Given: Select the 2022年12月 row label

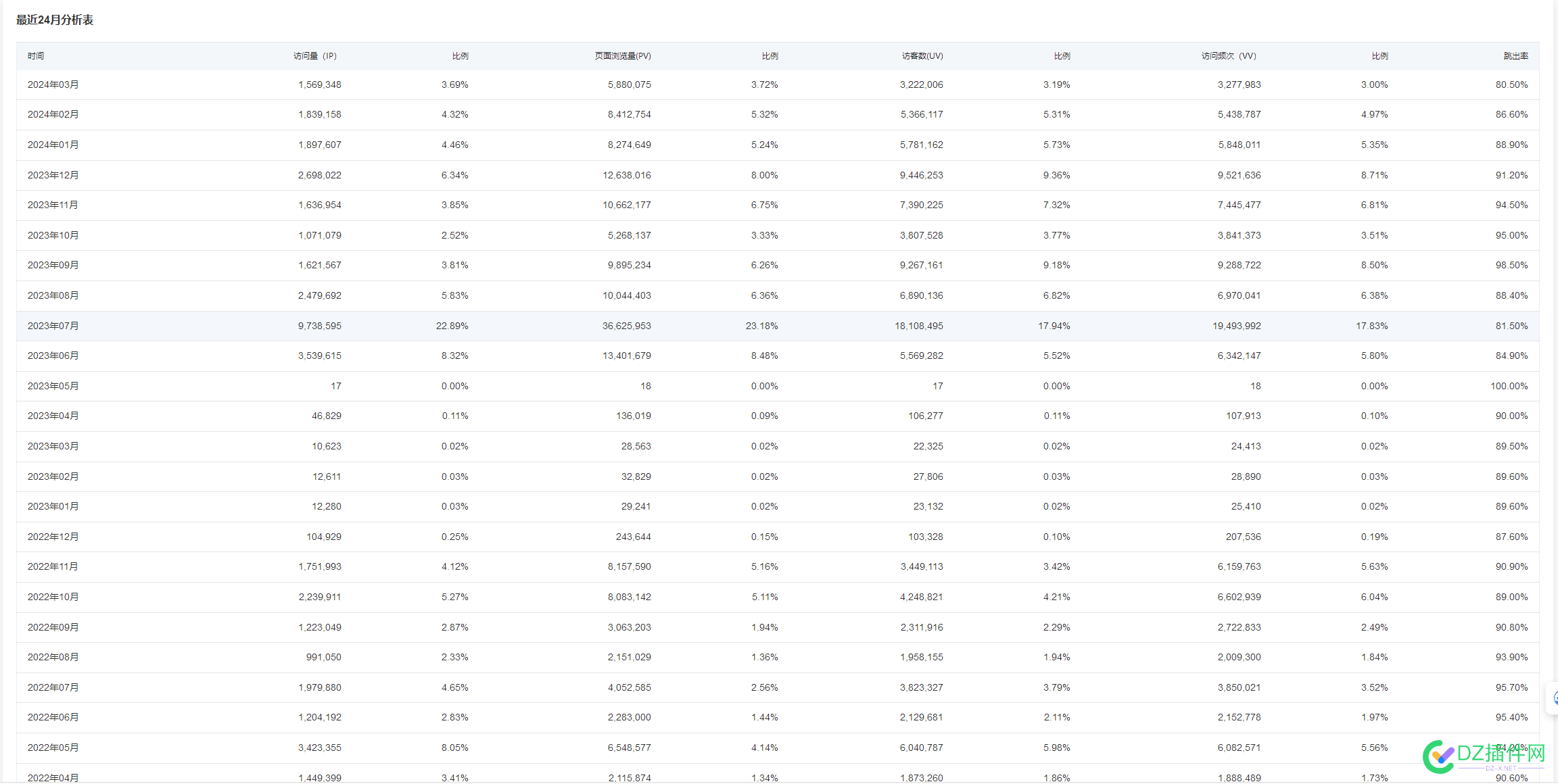Looking at the screenshot, I should [x=53, y=537].
